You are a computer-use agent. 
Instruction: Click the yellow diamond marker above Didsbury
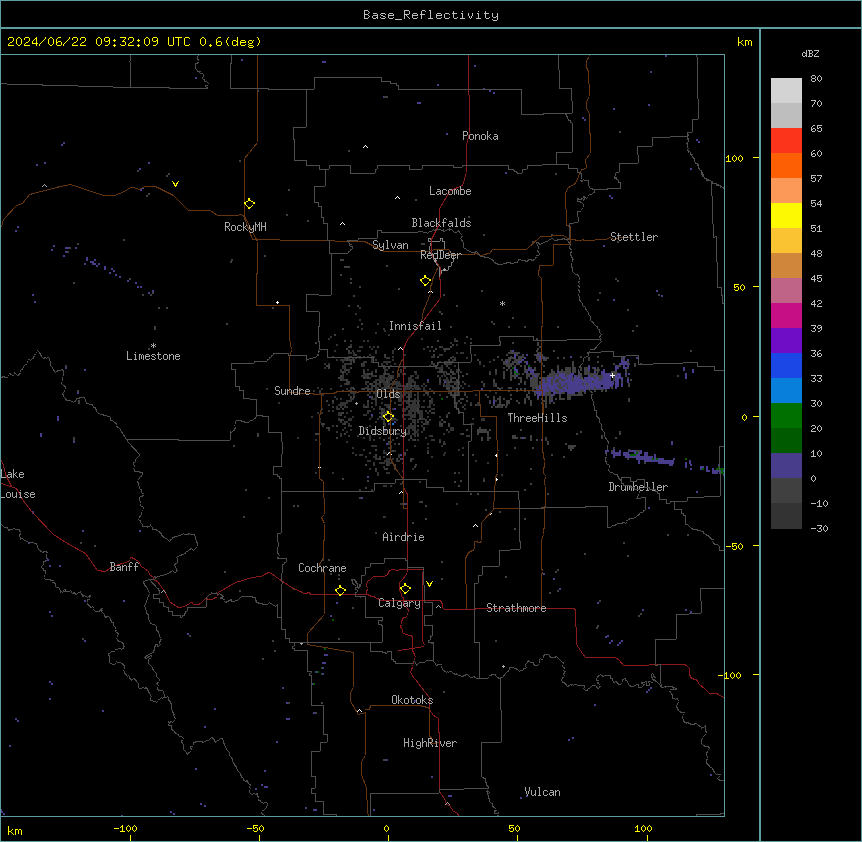tap(389, 417)
